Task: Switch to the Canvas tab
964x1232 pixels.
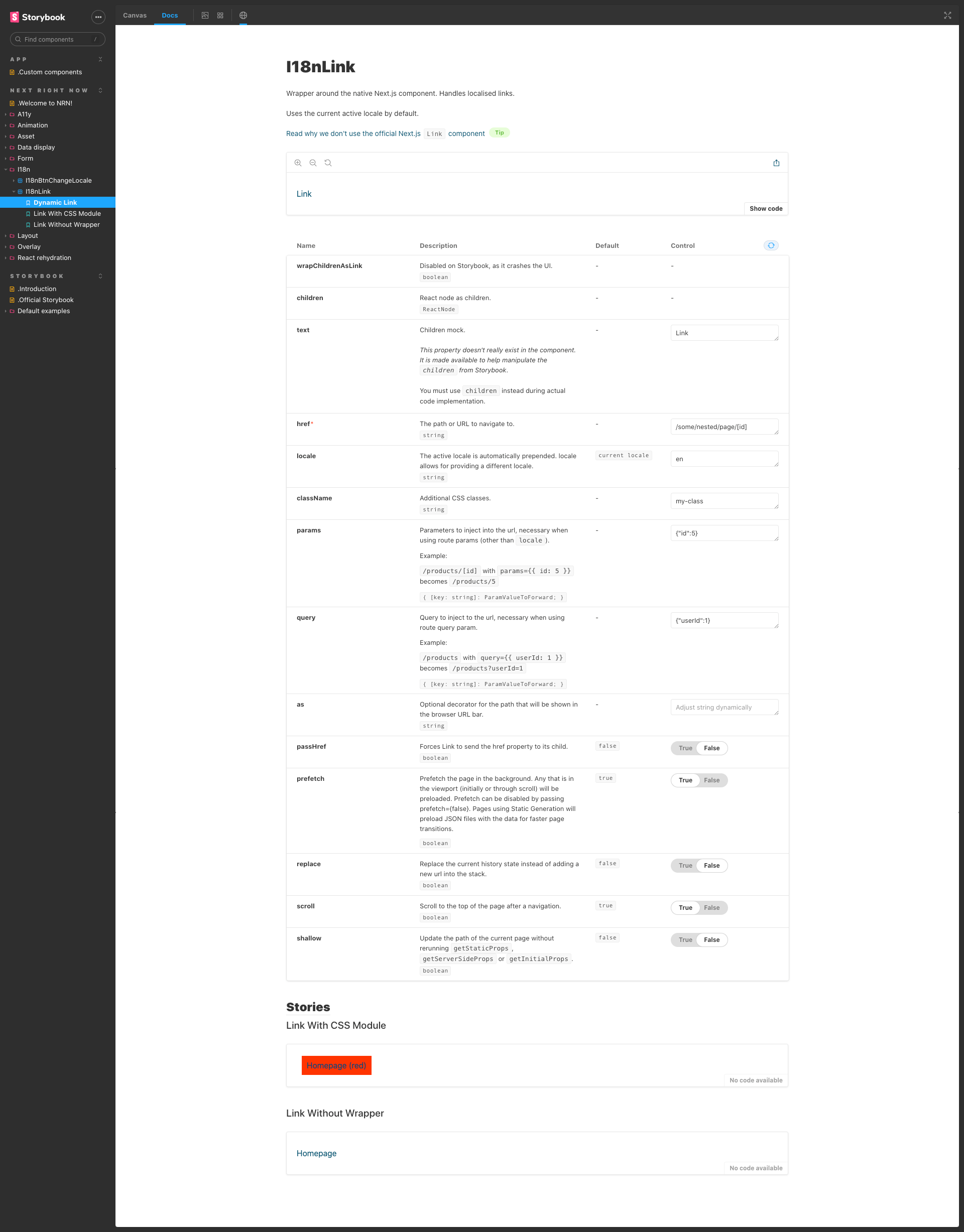Action: (x=135, y=15)
